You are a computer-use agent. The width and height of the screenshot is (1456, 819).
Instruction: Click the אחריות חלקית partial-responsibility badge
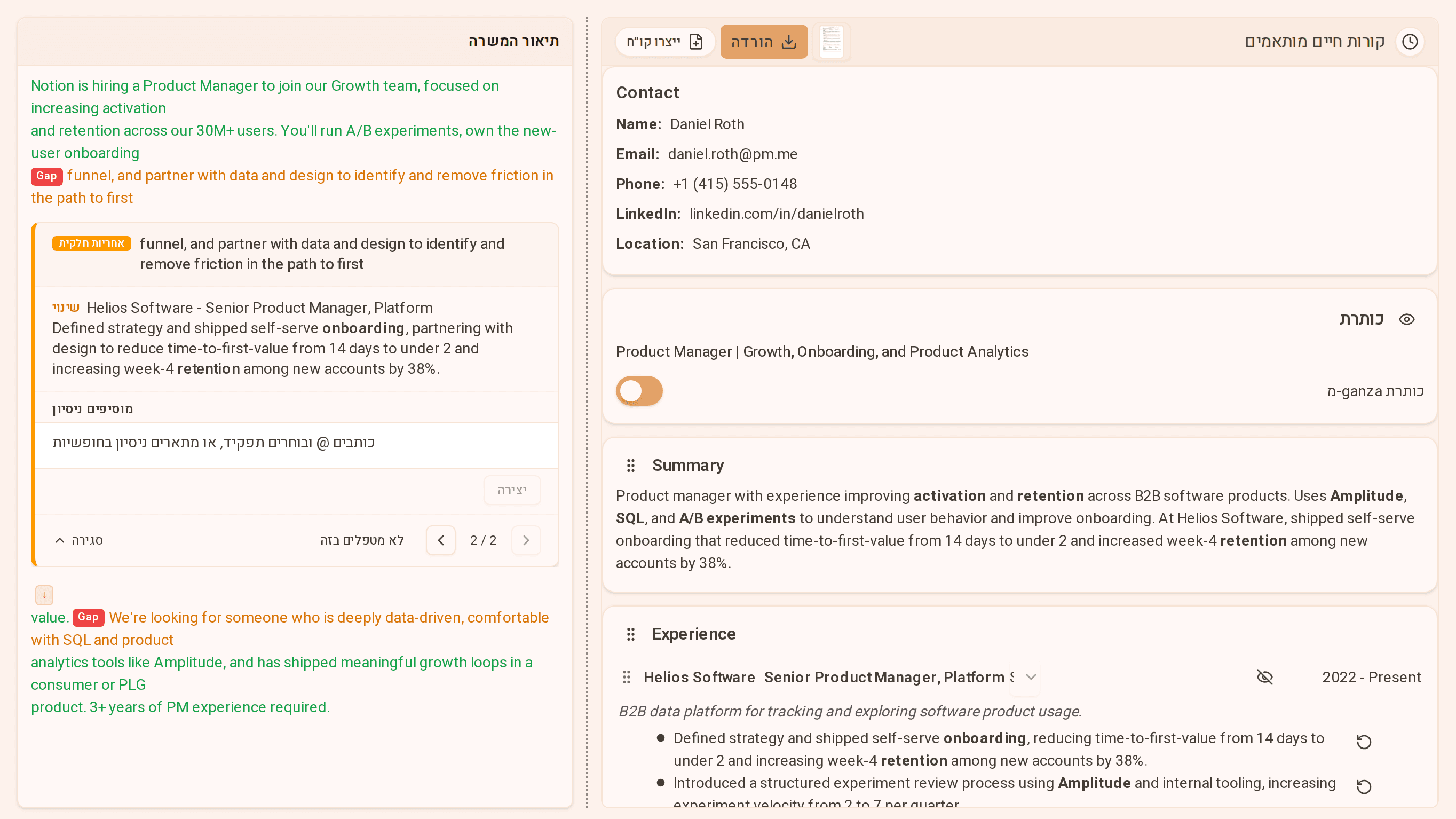(92, 243)
